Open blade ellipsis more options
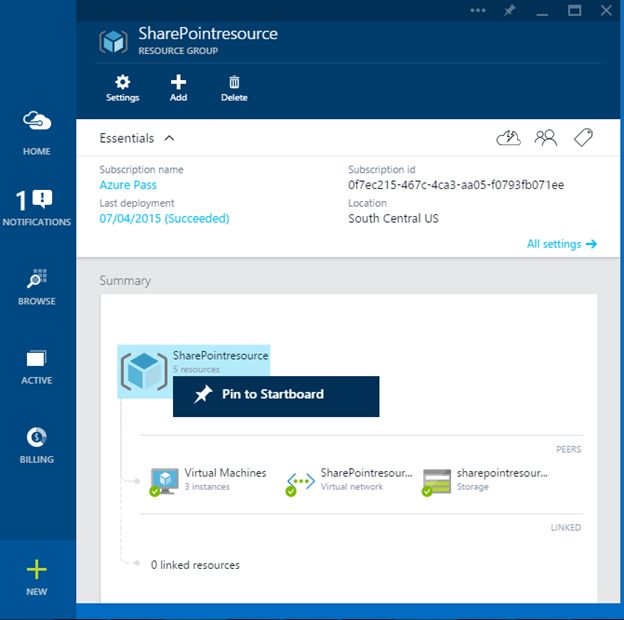 [x=478, y=10]
